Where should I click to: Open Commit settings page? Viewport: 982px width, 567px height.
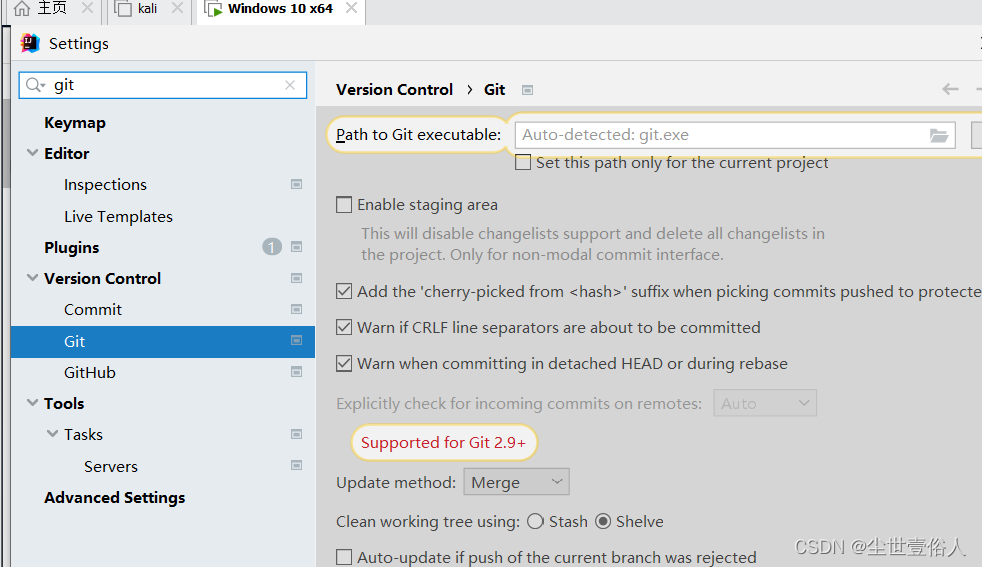93,310
